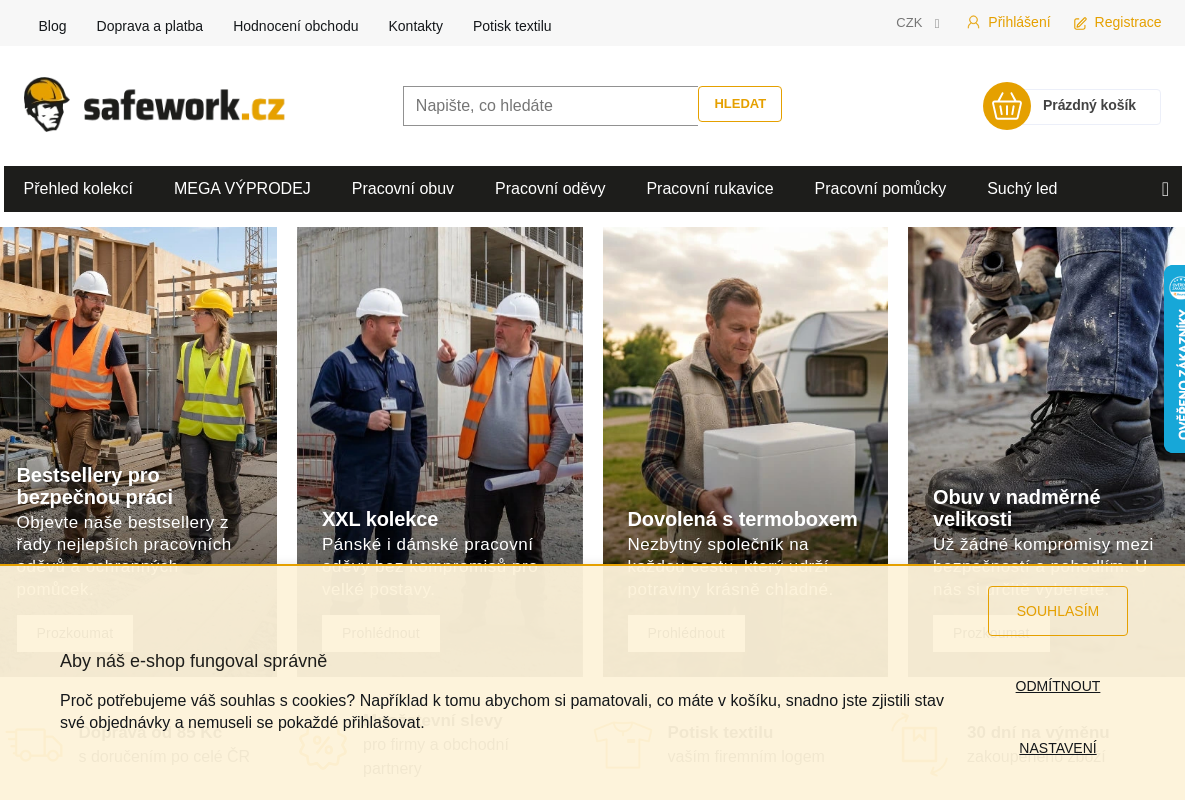Screen dimensions: 1200x800
Task: Click the Registrace link
Action: [x=1128, y=22]
